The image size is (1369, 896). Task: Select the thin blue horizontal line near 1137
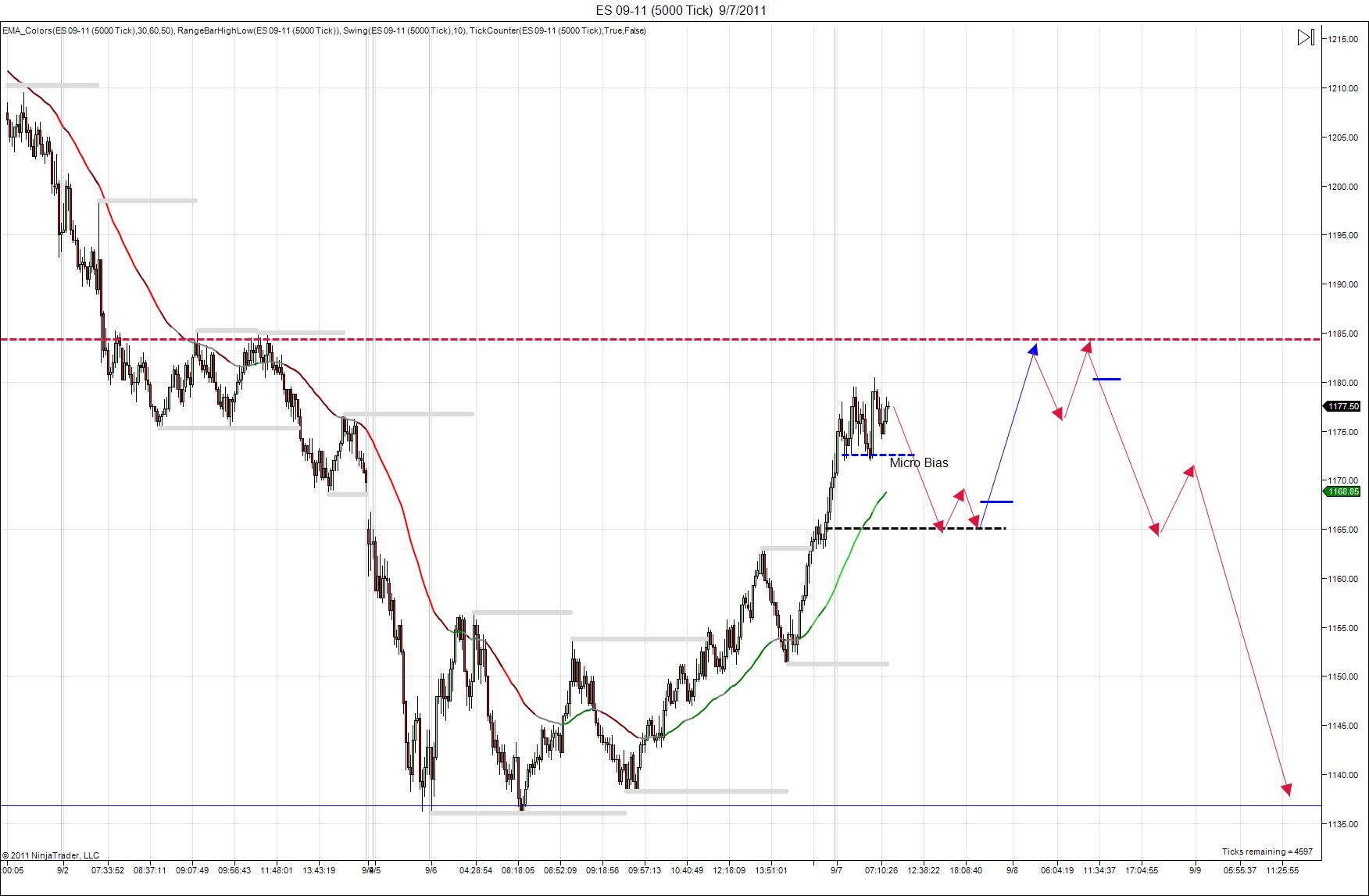point(660,805)
